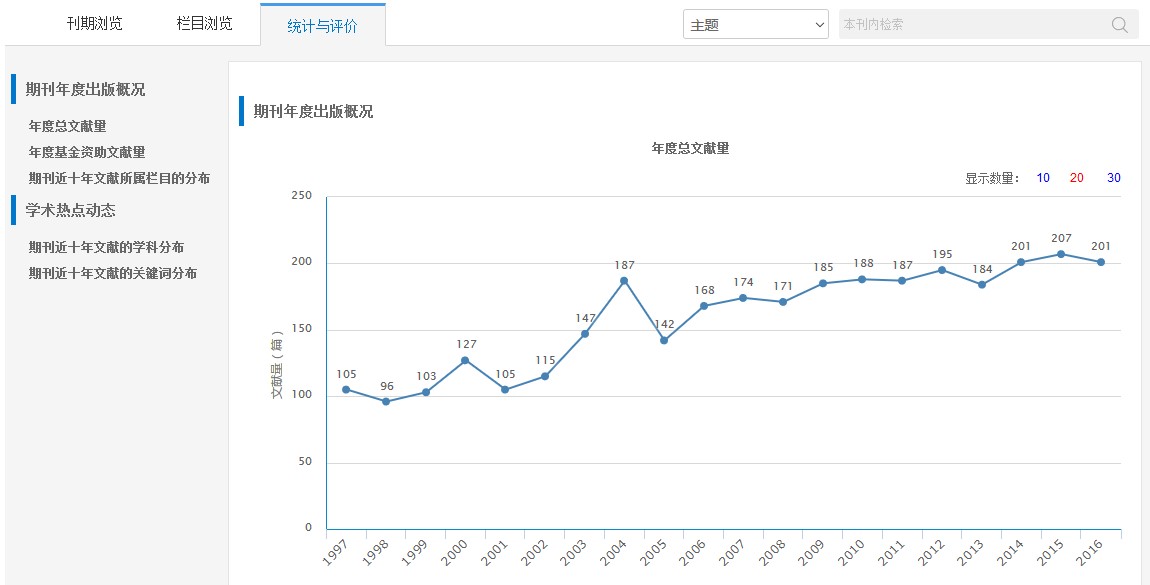Select the 统计与评价 tab
This screenshot has height=585, width=1150.
[322, 26]
